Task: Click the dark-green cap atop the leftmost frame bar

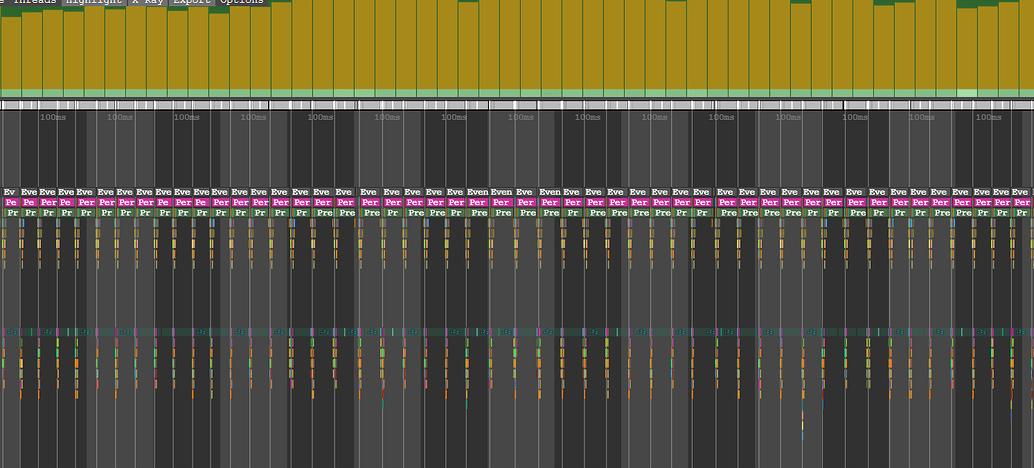Action: pyautogui.click(x=11, y=13)
